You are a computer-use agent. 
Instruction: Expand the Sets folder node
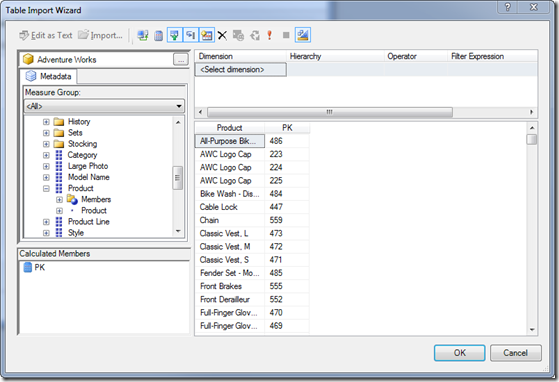point(46,133)
